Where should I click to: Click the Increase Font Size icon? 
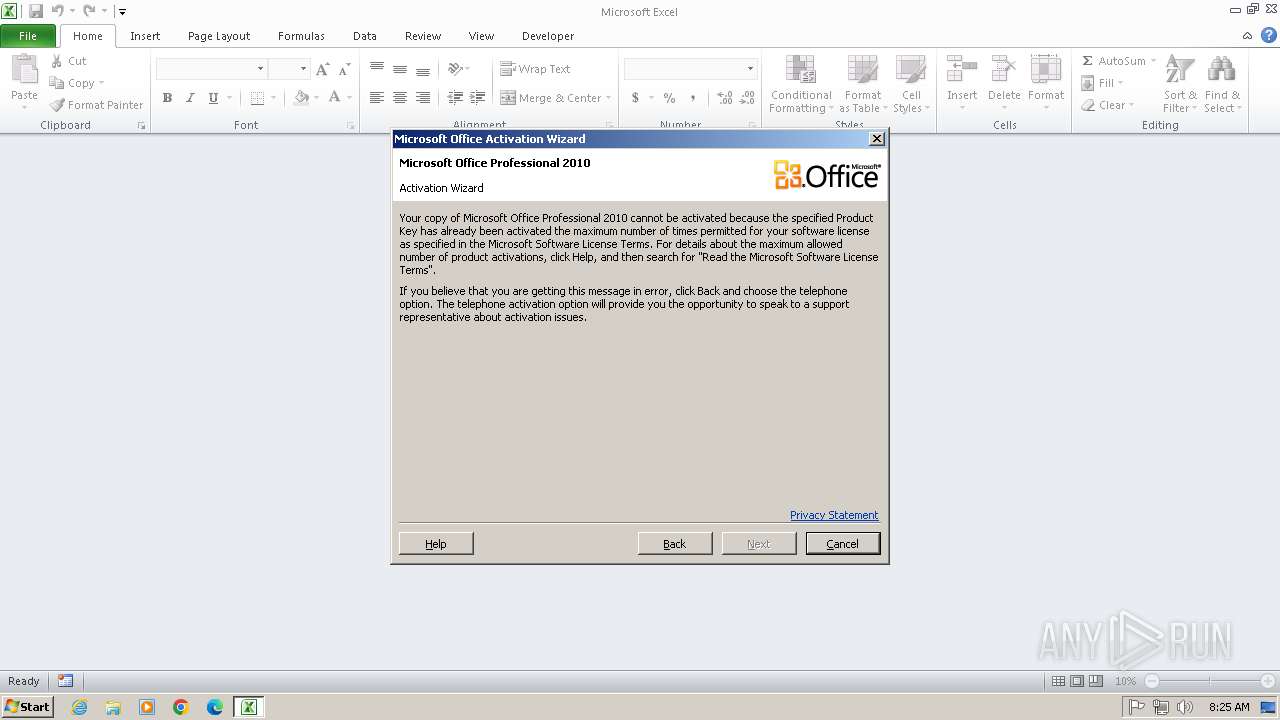[x=322, y=69]
